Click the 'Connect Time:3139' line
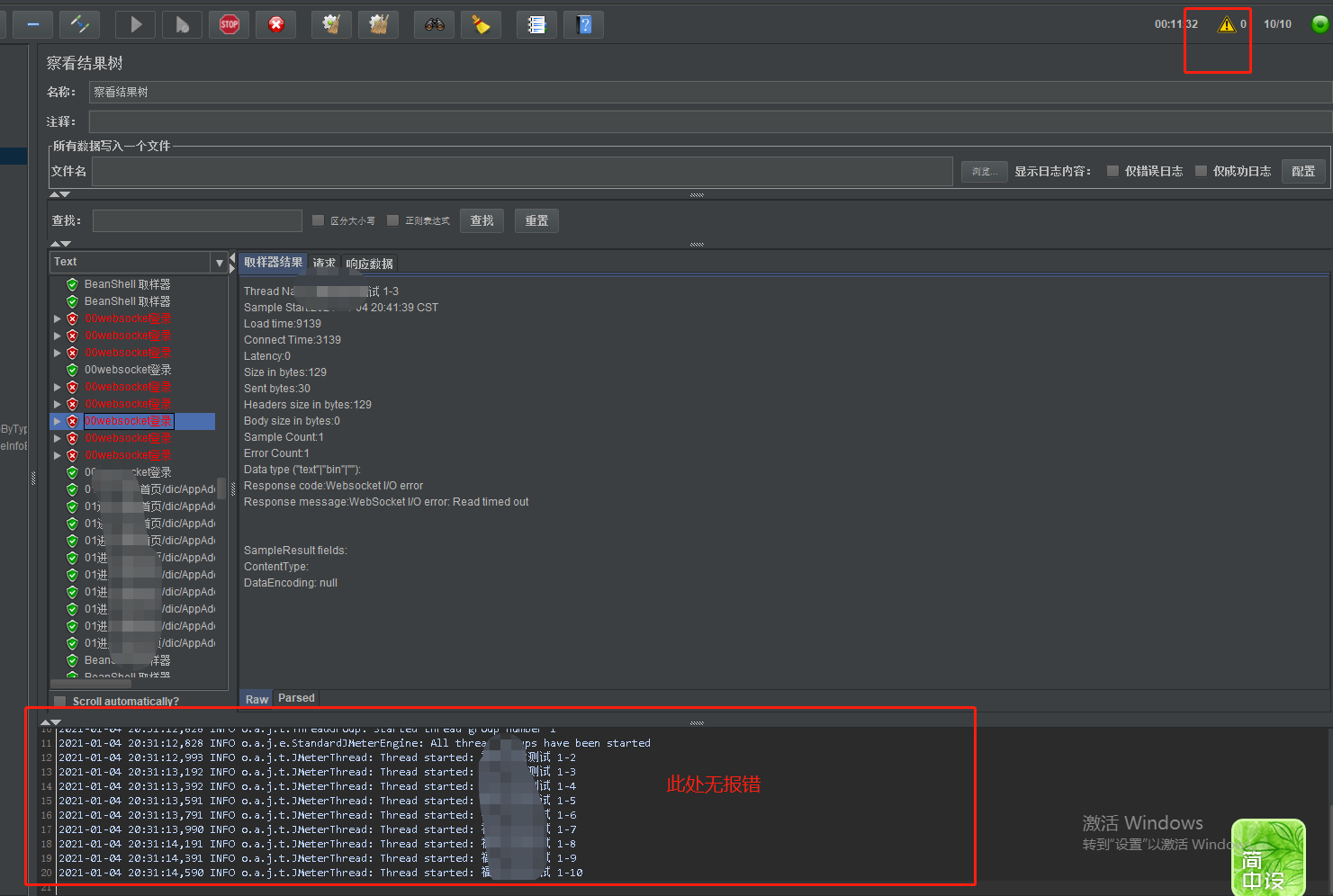The image size is (1333, 896). coord(293,340)
